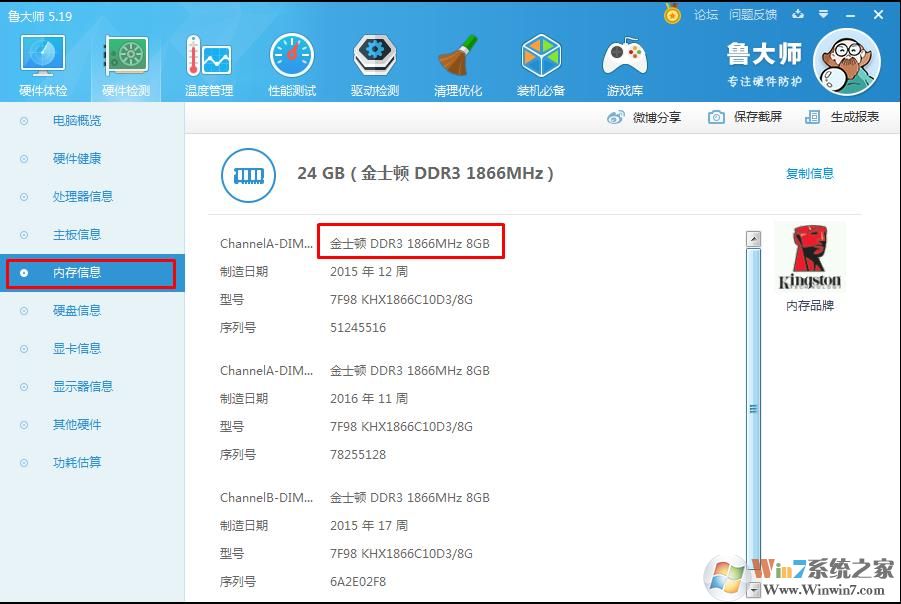Click the report icon beside 生成报表
Image resolution: width=901 pixels, height=604 pixels.
coord(813,117)
